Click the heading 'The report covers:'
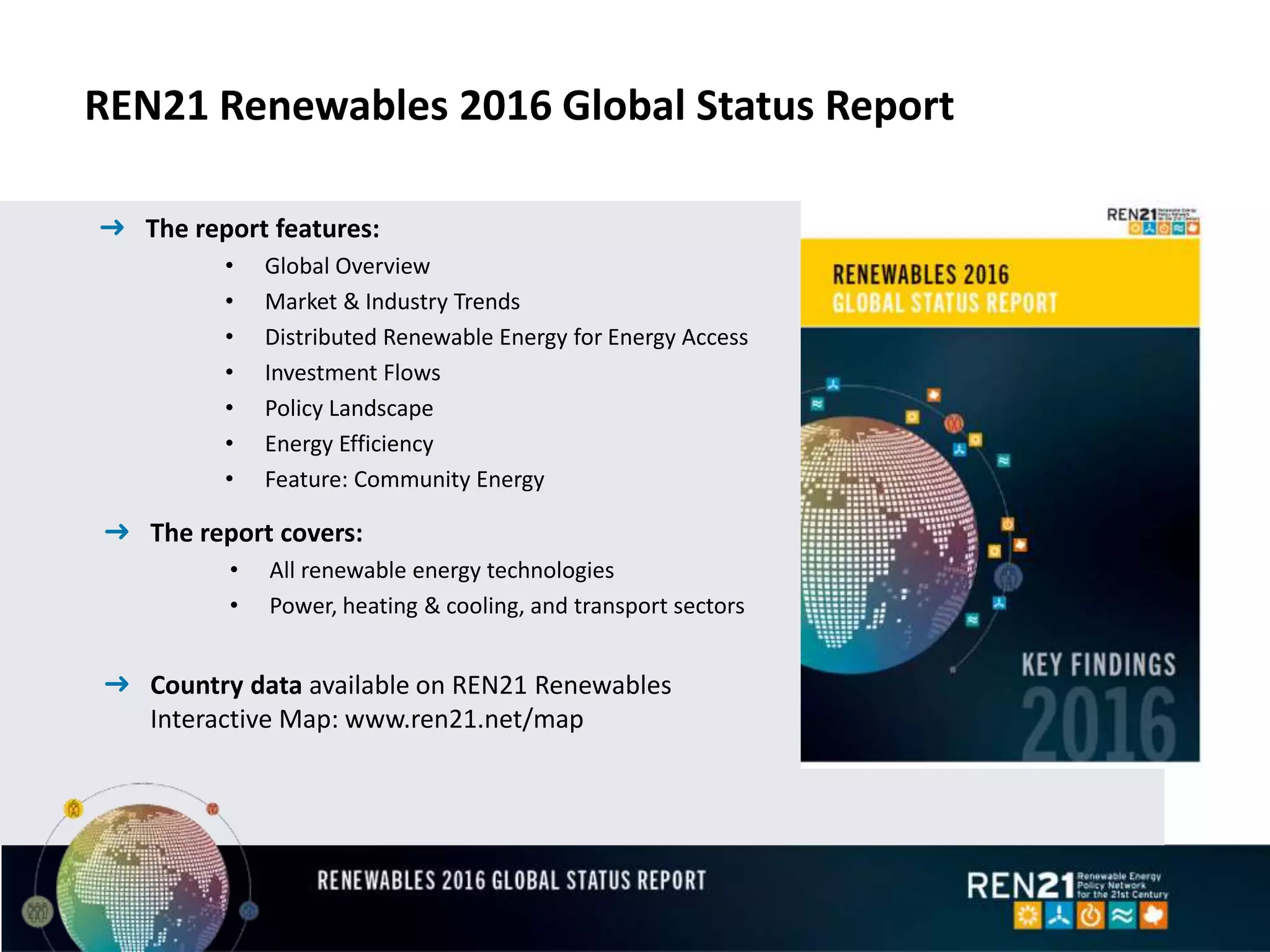The image size is (1270, 952). (257, 534)
